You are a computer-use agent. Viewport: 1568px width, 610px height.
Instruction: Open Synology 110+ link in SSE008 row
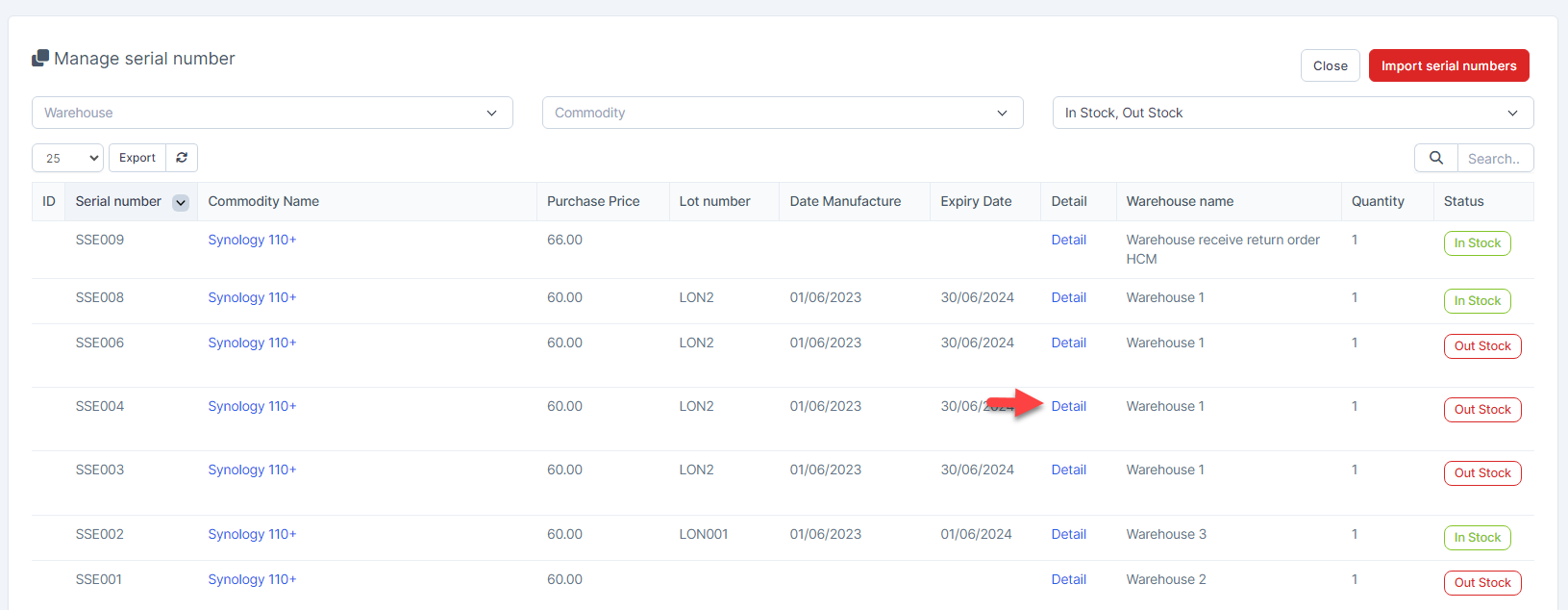[252, 297]
